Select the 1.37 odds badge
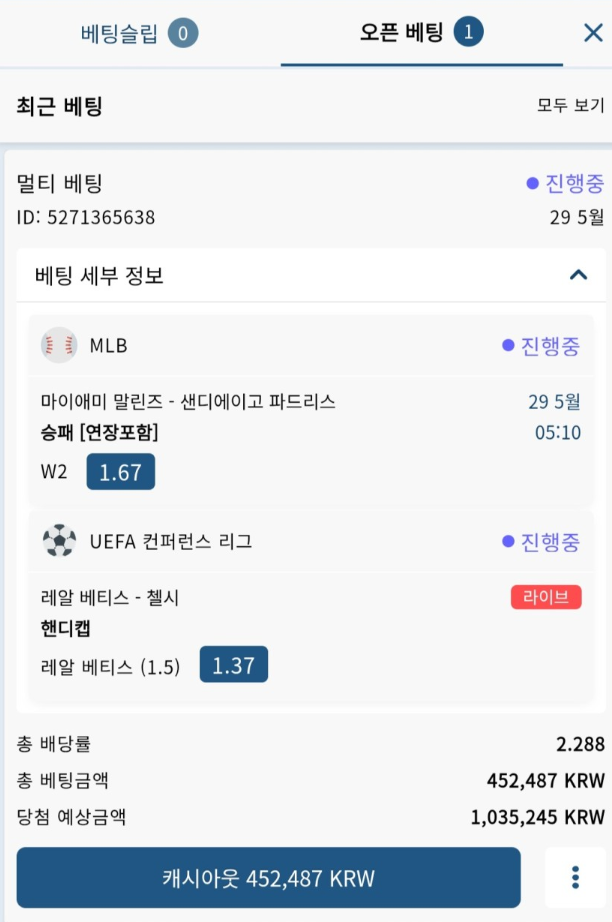 [x=233, y=664]
